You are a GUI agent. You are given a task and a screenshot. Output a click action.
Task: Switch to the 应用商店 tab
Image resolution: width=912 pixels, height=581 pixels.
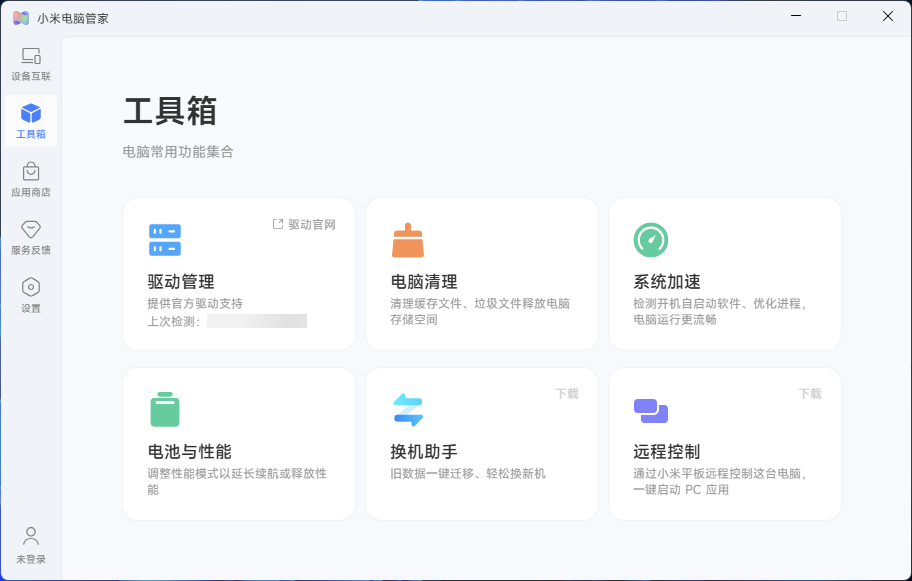coord(30,177)
